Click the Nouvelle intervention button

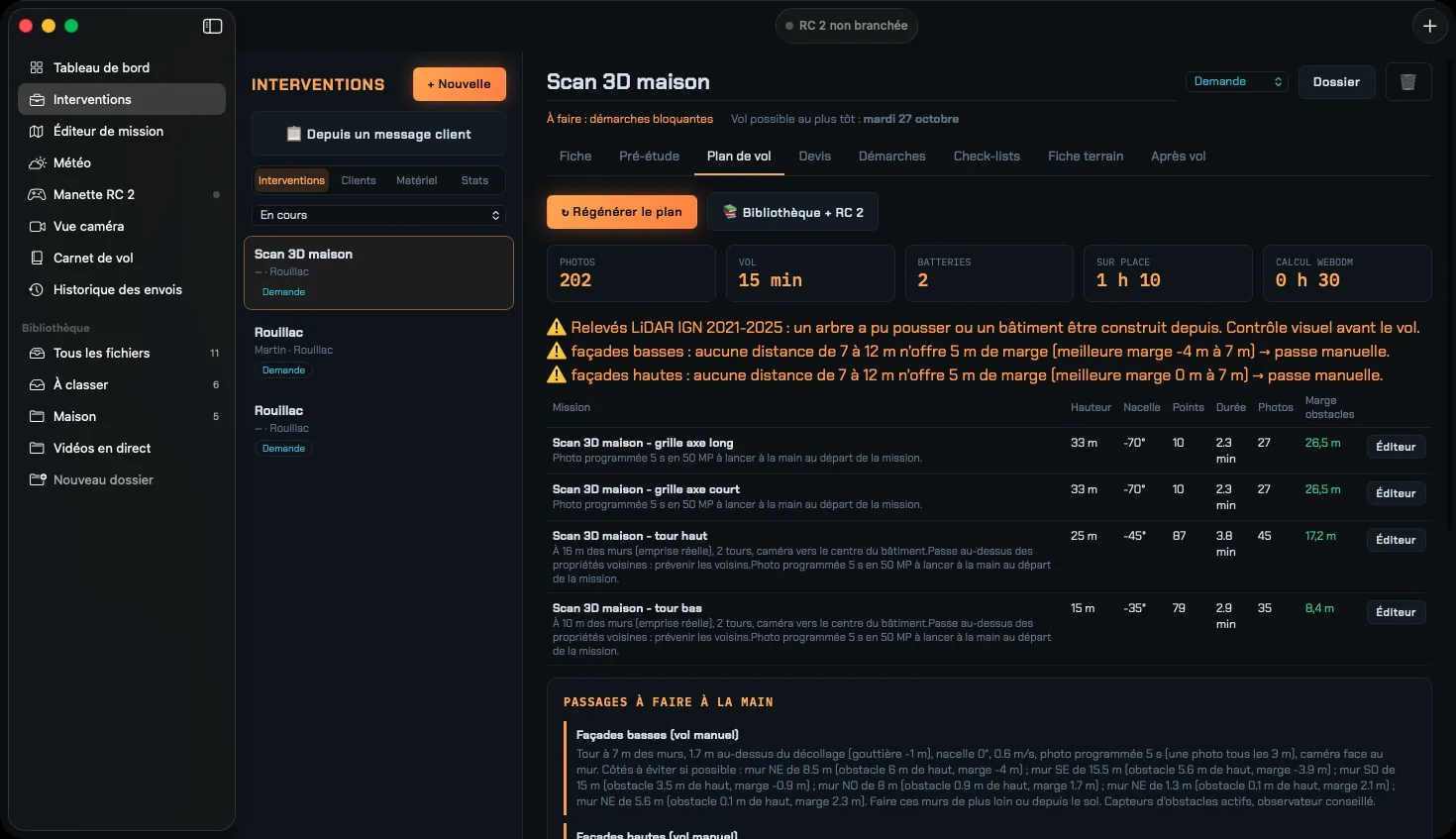pyautogui.click(x=460, y=84)
